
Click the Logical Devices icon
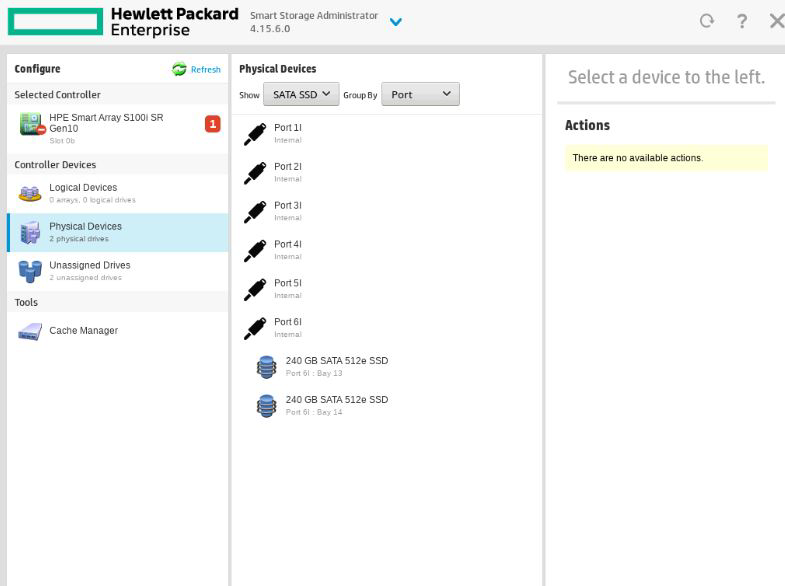[30, 193]
